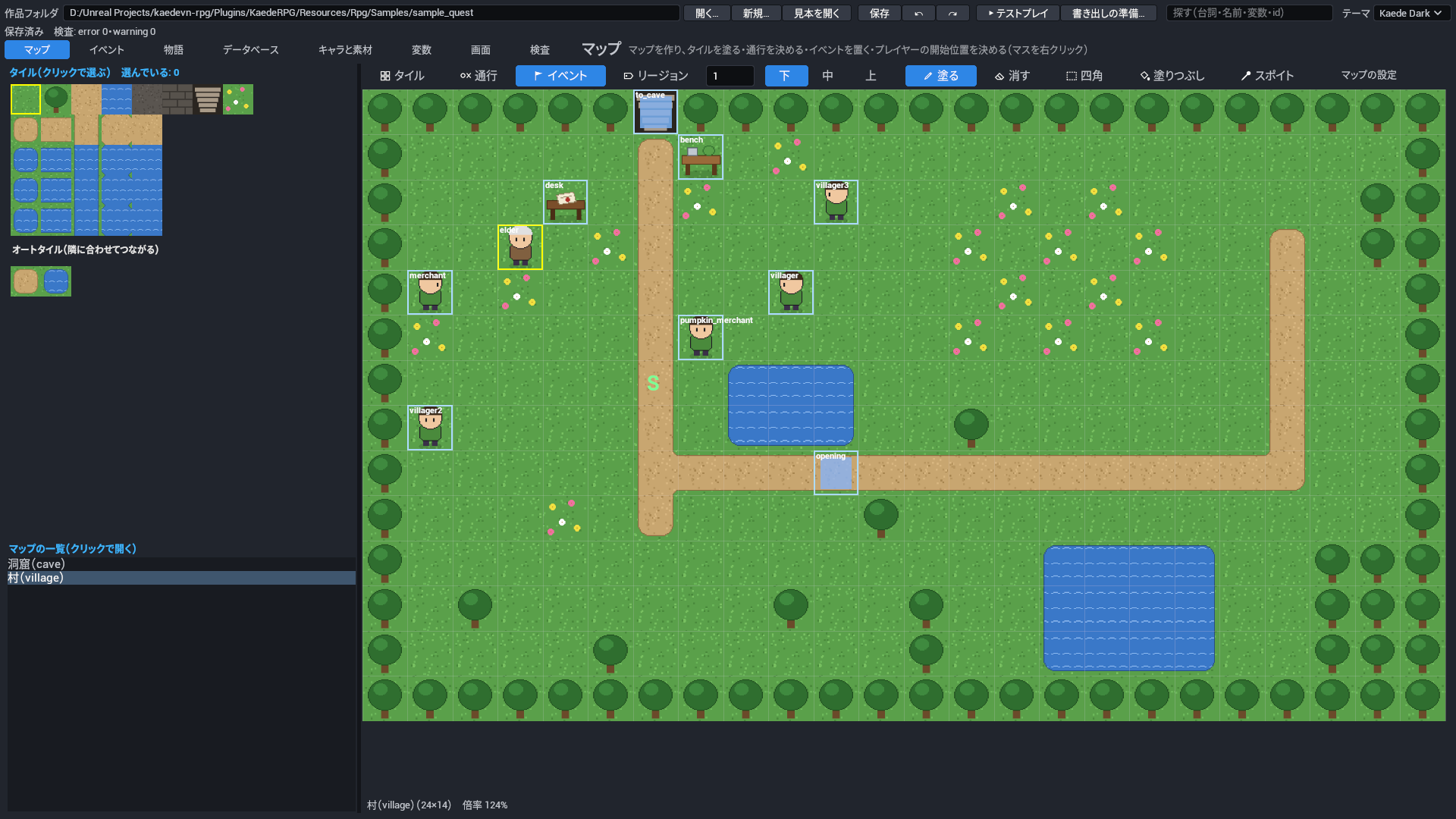Screen dimensions: 1456x819
Task: Click the 物語 story tab
Action: pyautogui.click(x=174, y=49)
